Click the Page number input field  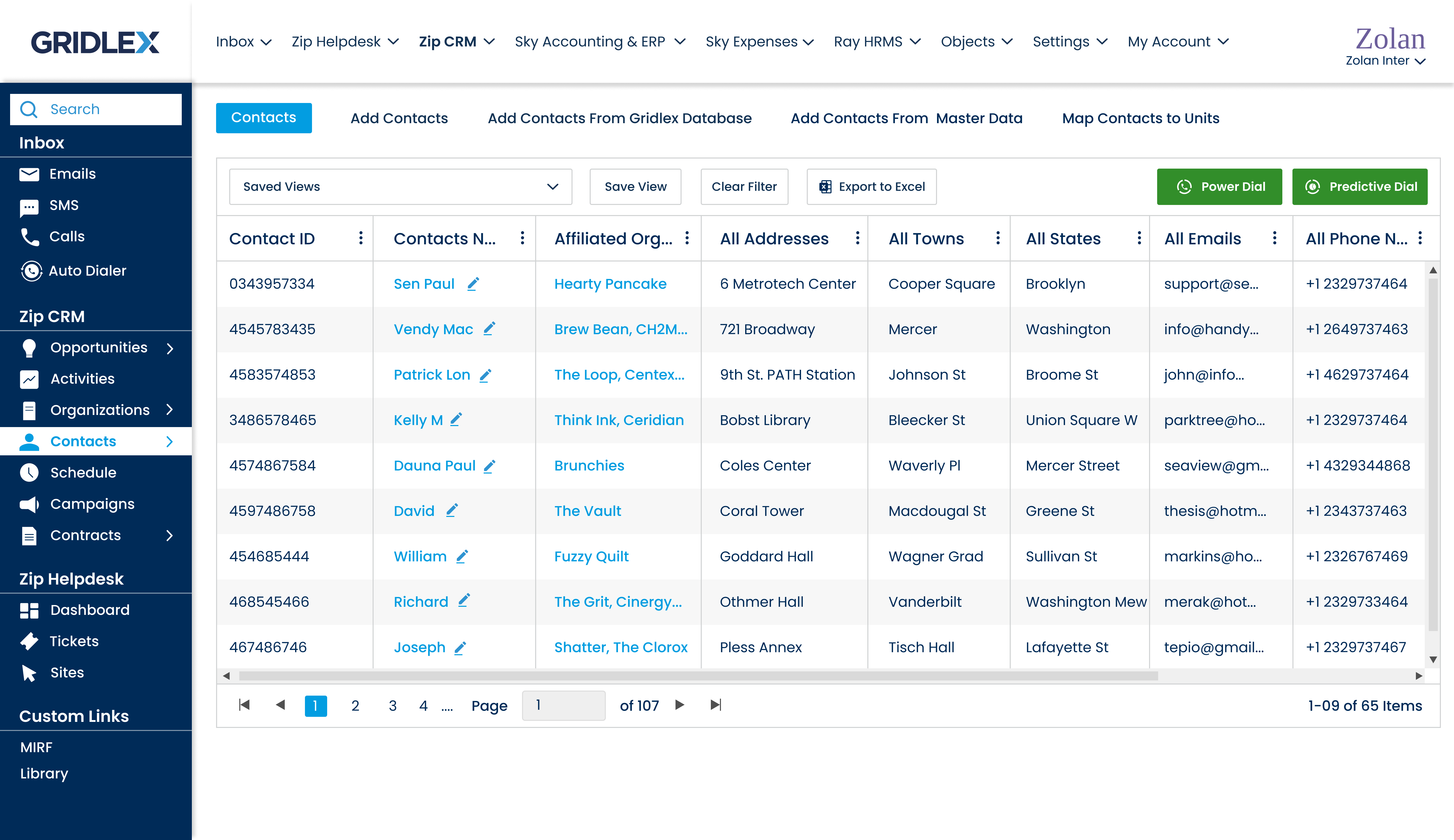point(563,705)
